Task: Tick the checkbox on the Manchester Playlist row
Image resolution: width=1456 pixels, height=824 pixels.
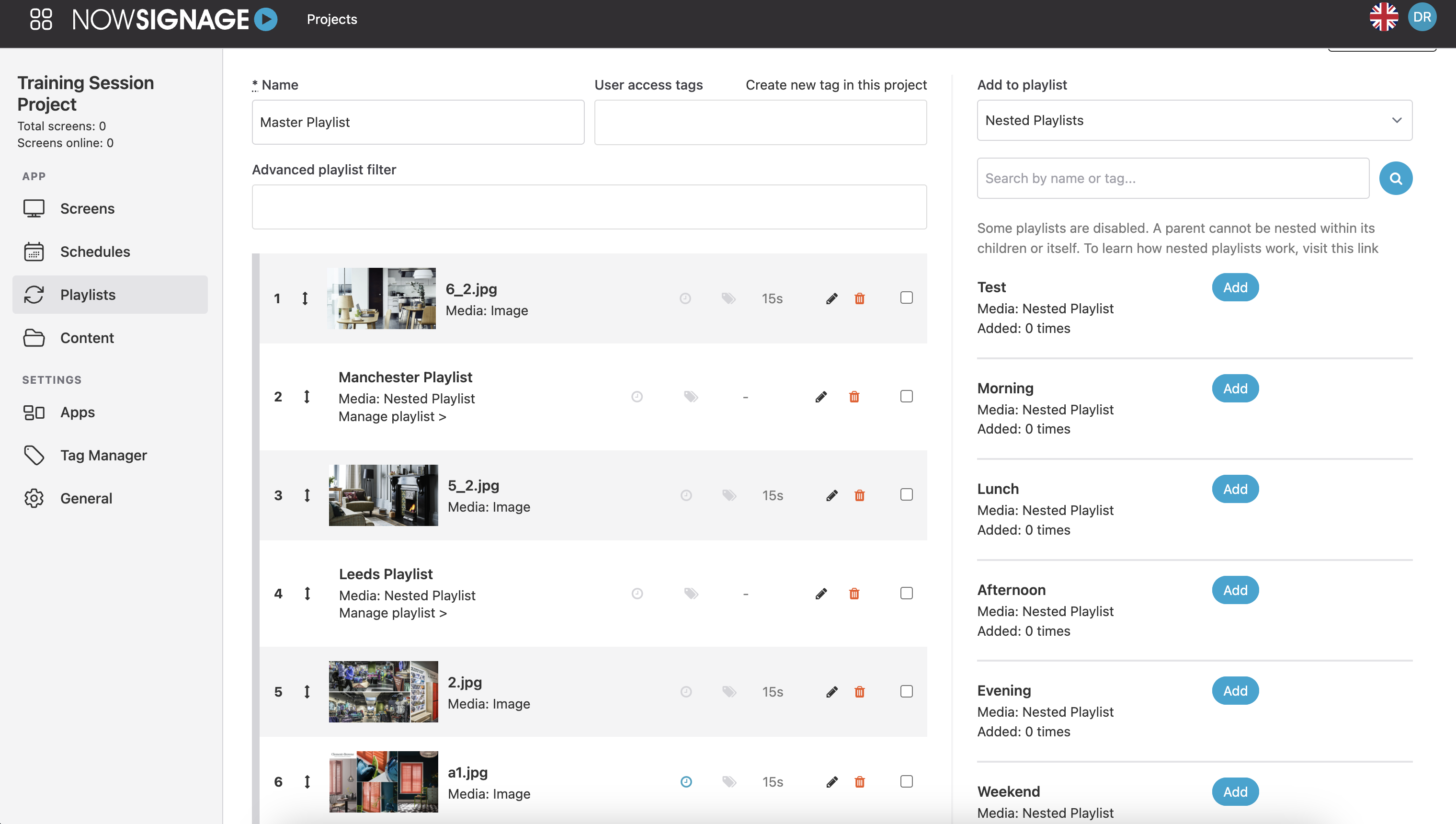Action: [x=906, y=396]
